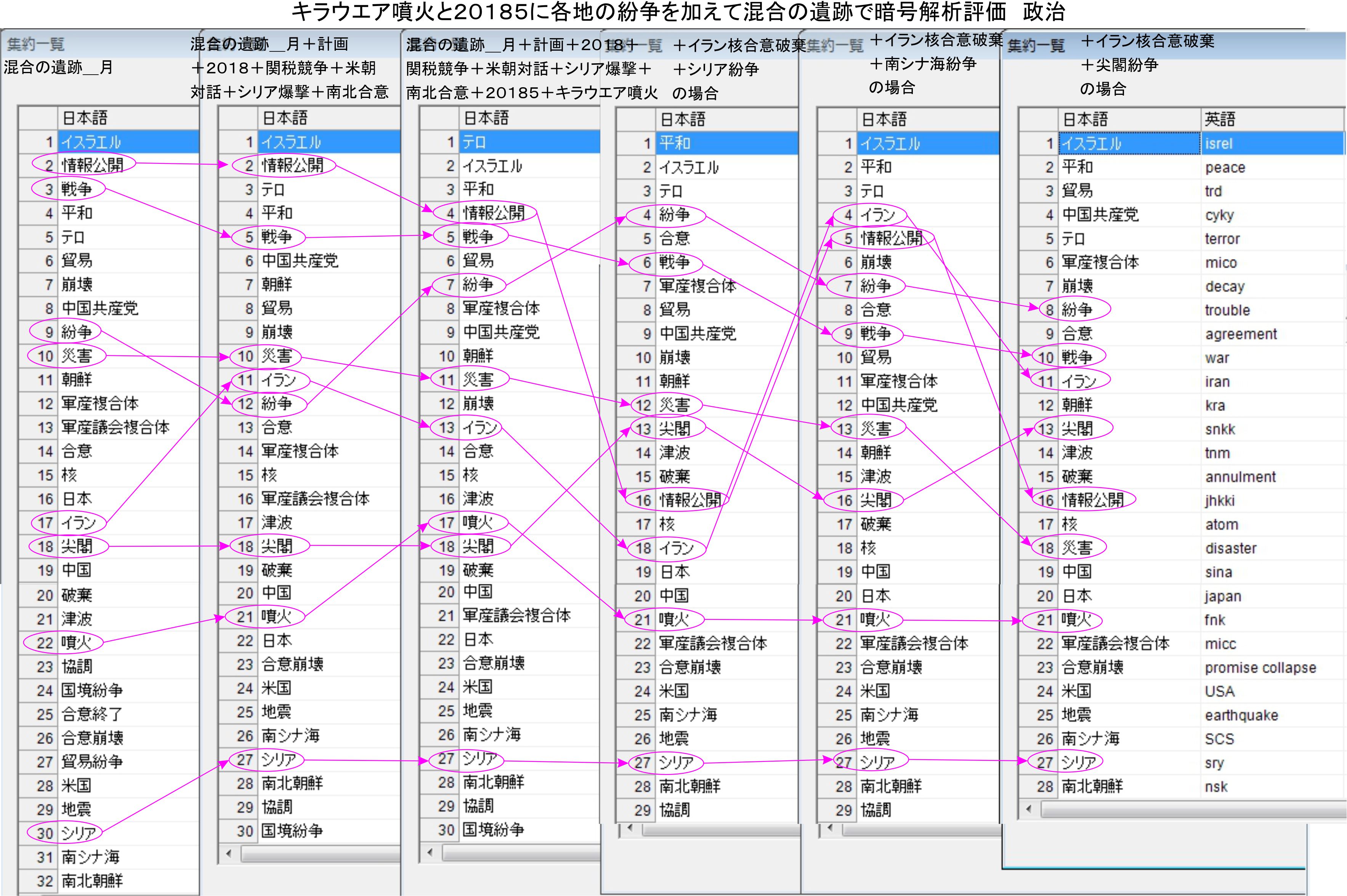Click the horizontal scrollbar under the 英語 table
The height and width of the screenshot is (896, 1347).
1189,809
